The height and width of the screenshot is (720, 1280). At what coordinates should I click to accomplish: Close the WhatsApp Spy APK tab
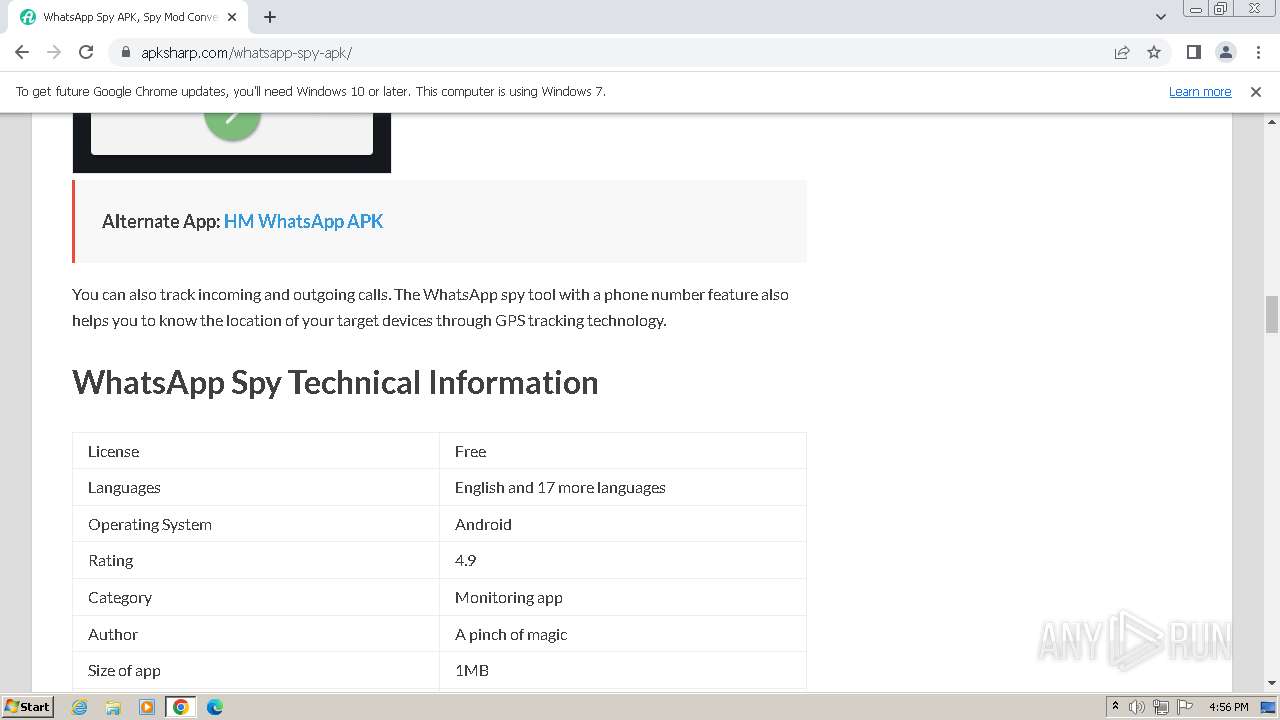point(232,17)
